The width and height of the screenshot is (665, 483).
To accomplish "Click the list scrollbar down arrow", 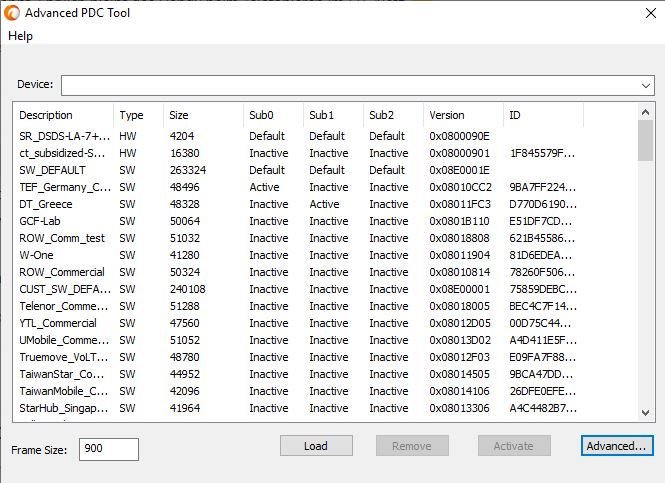I will [x=645, y=413].
